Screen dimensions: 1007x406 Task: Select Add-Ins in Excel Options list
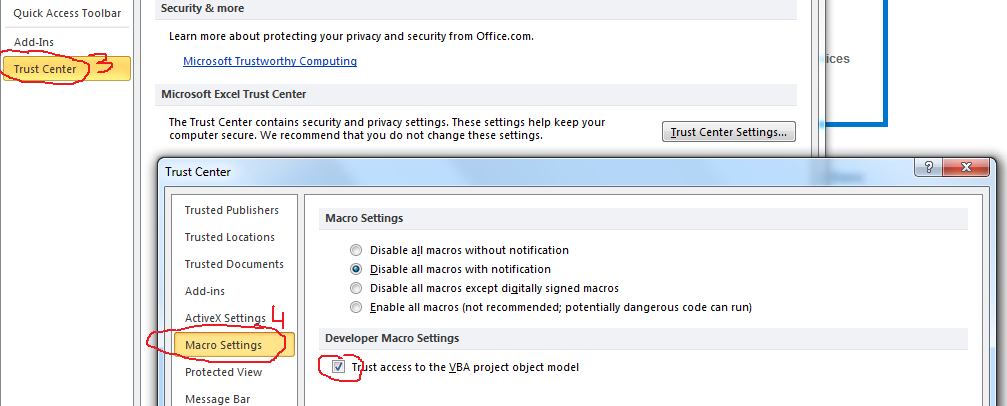[x=34, y=42]
